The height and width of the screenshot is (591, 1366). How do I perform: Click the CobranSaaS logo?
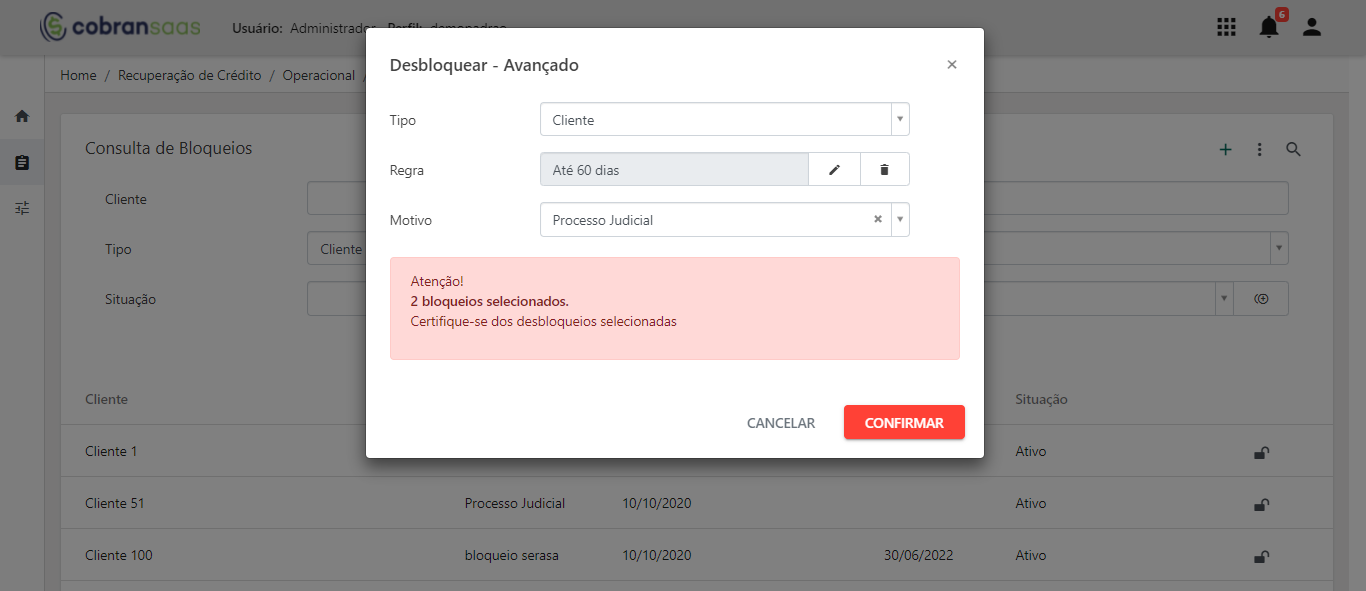point(120,26)
